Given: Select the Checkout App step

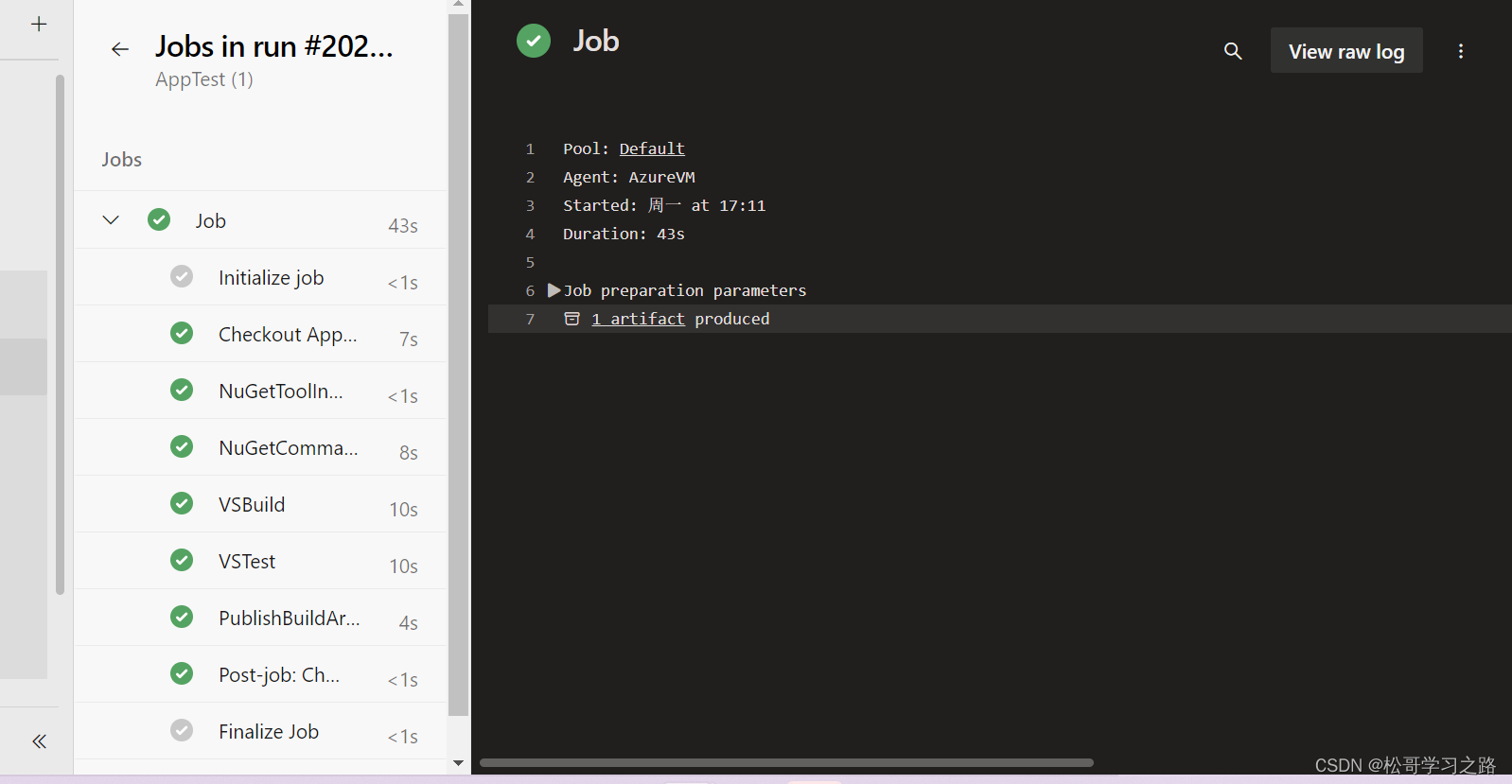Looking at the screenshot, I should tap(260, 334).
